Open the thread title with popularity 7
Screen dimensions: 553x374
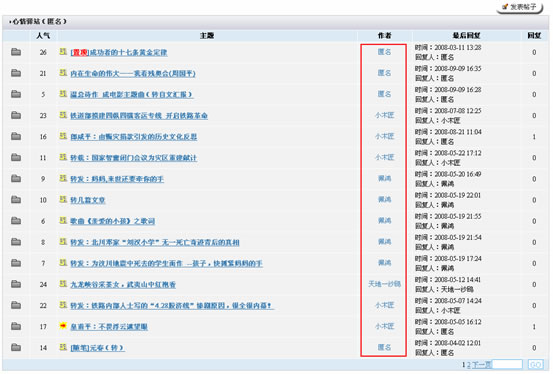coord(166,264)
